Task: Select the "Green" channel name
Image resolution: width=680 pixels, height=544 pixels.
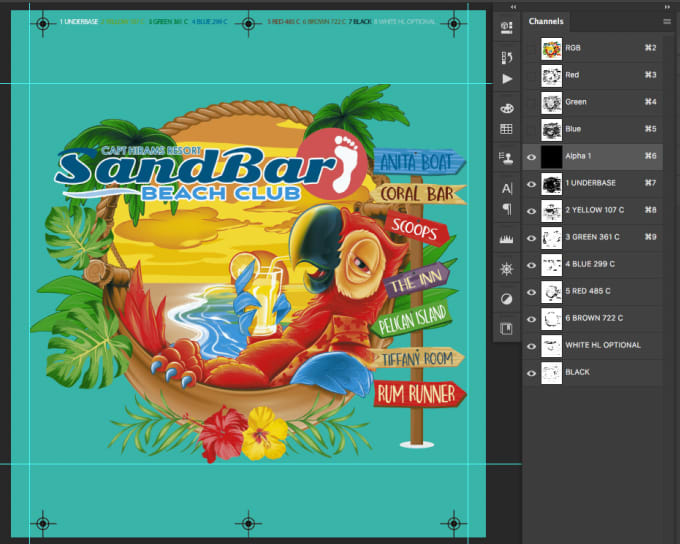Action: 575,102
